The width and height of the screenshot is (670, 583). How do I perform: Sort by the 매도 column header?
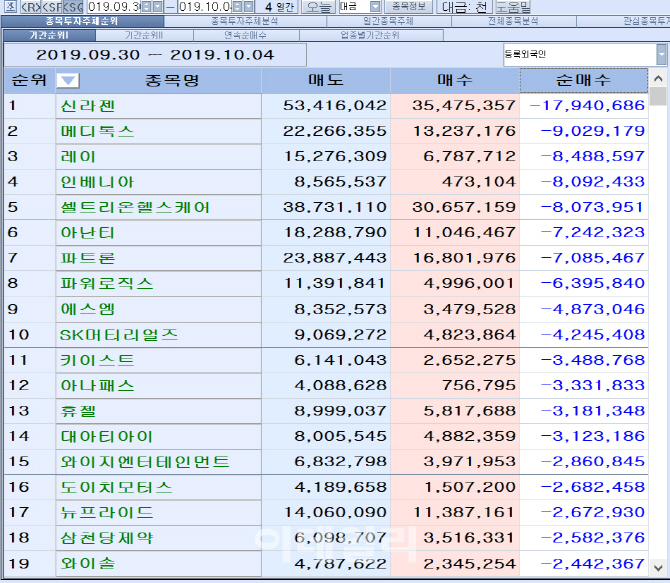(x=326, y=80)
